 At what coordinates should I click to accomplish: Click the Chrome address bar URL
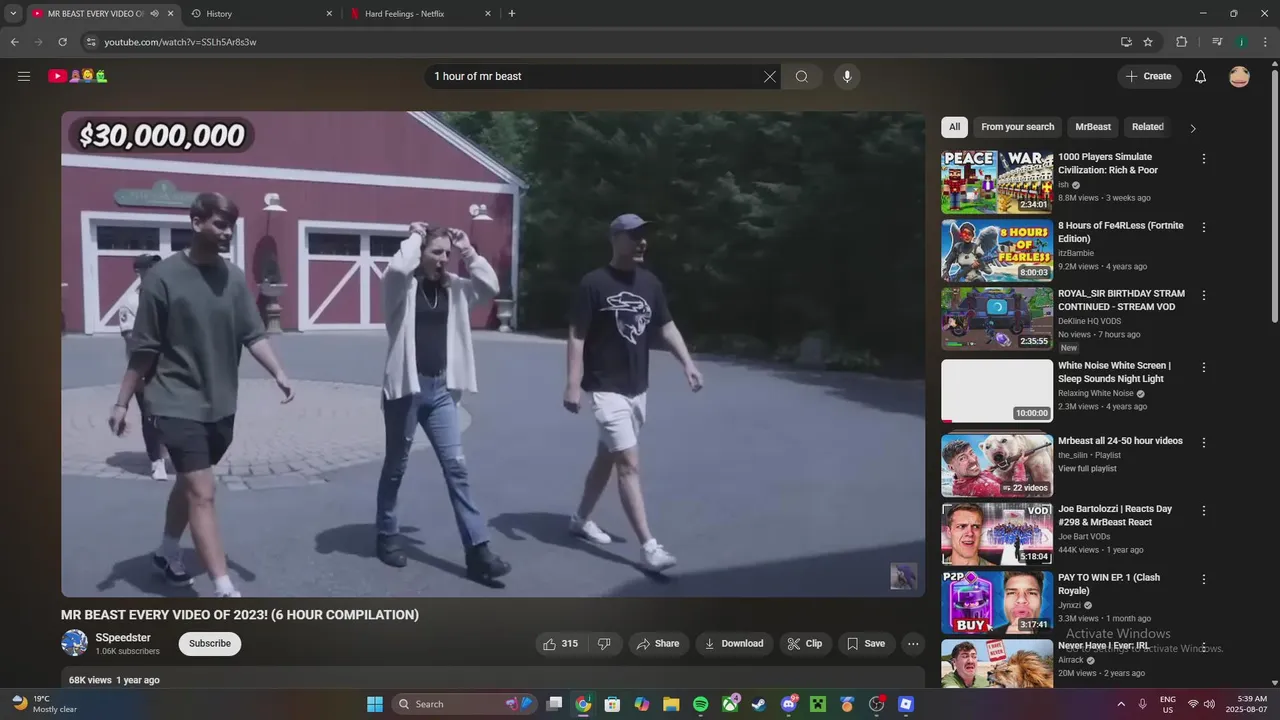(180, 42)
